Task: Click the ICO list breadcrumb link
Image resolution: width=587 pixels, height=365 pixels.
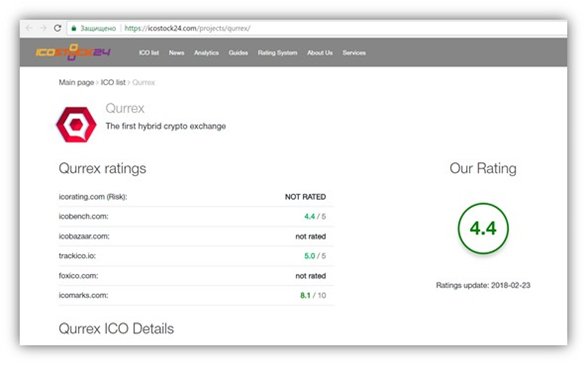Action: tap(113, 82)
